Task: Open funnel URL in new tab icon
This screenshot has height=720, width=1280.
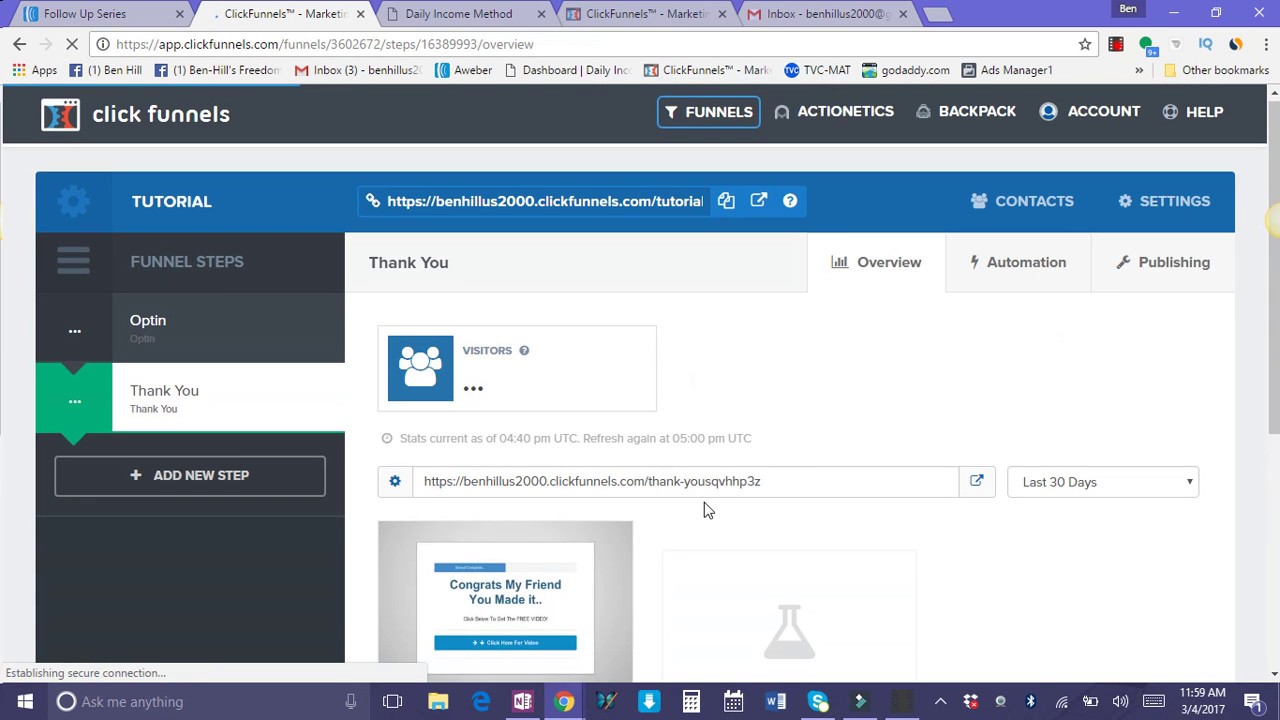Action: 759,201
